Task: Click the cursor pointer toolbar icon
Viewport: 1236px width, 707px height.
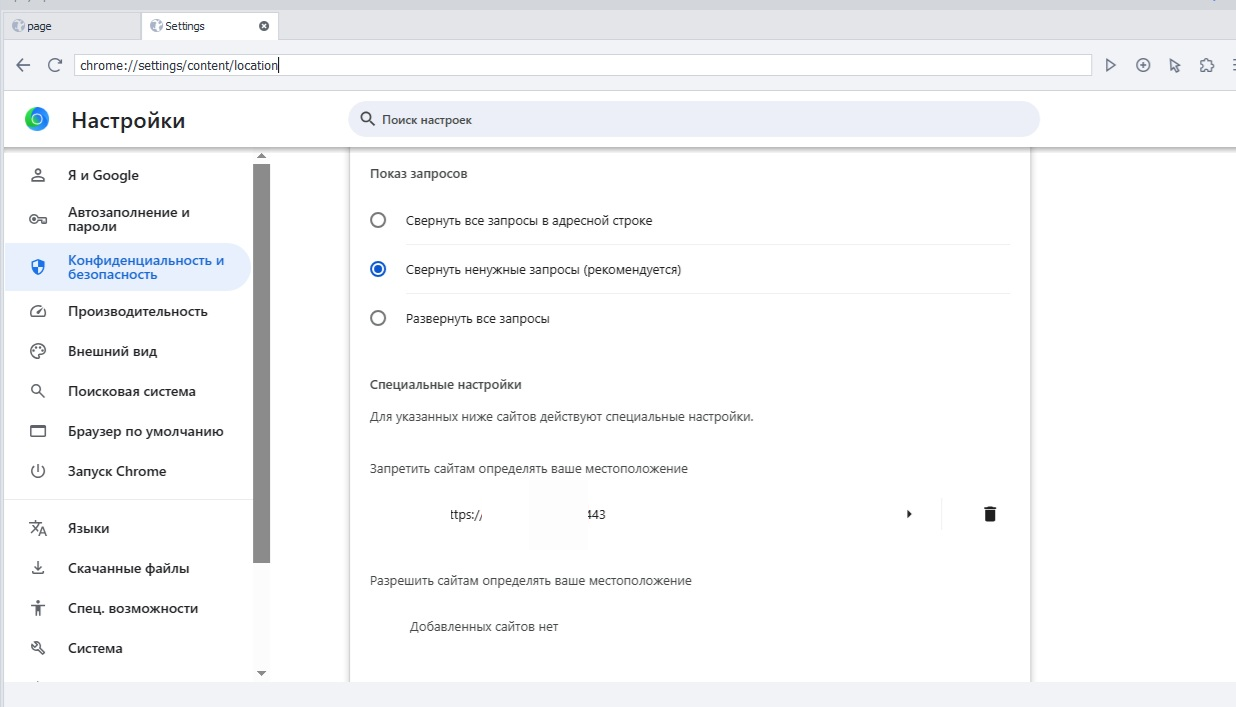Action: tap(1175, 65)
